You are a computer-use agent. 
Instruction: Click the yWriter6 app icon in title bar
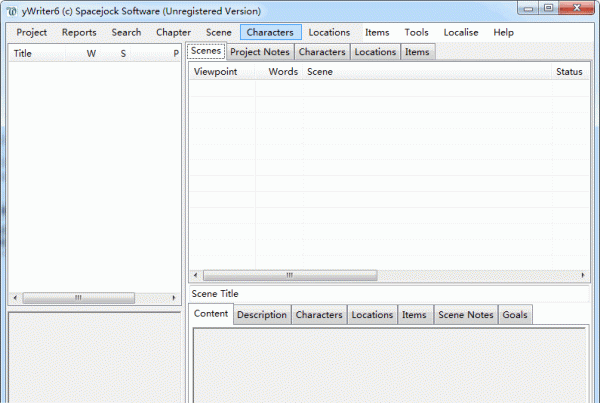click(11, 10)
